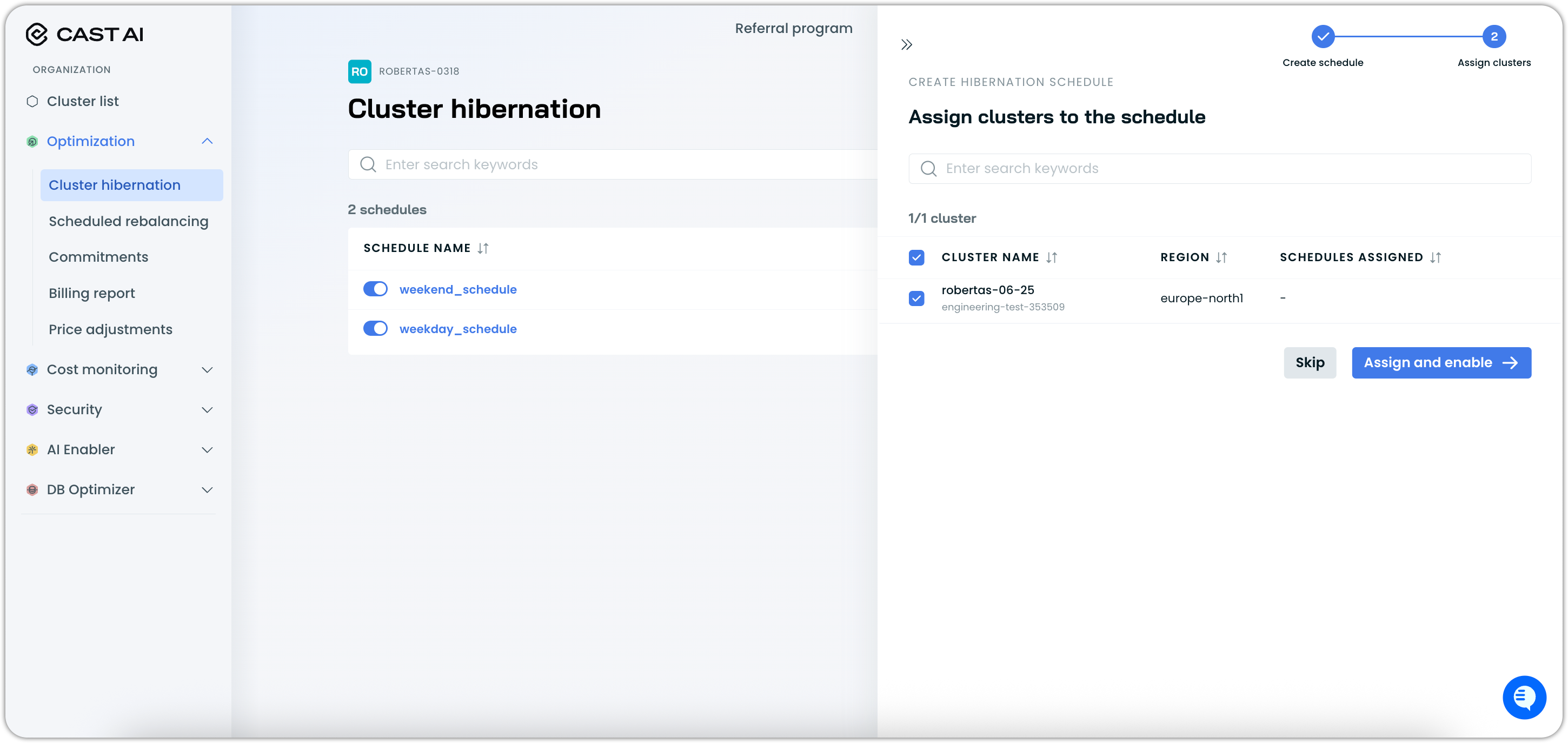Uncheck the select-all clusters header checkbox
The image size is (1568, 743).
tap(916, 257)
